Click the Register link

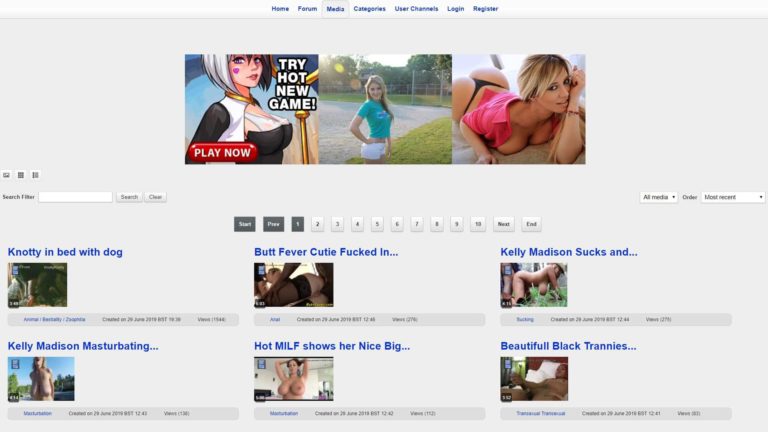click(485, 9)
